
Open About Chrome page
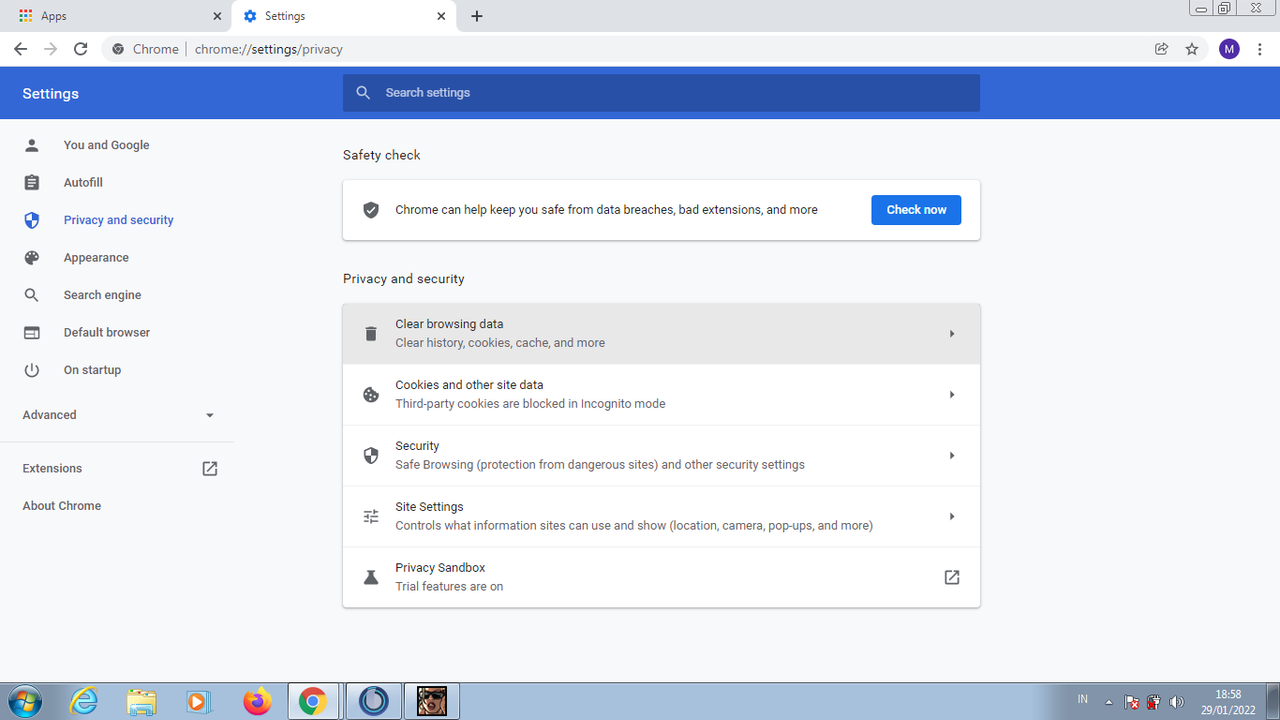pos(62,506)
